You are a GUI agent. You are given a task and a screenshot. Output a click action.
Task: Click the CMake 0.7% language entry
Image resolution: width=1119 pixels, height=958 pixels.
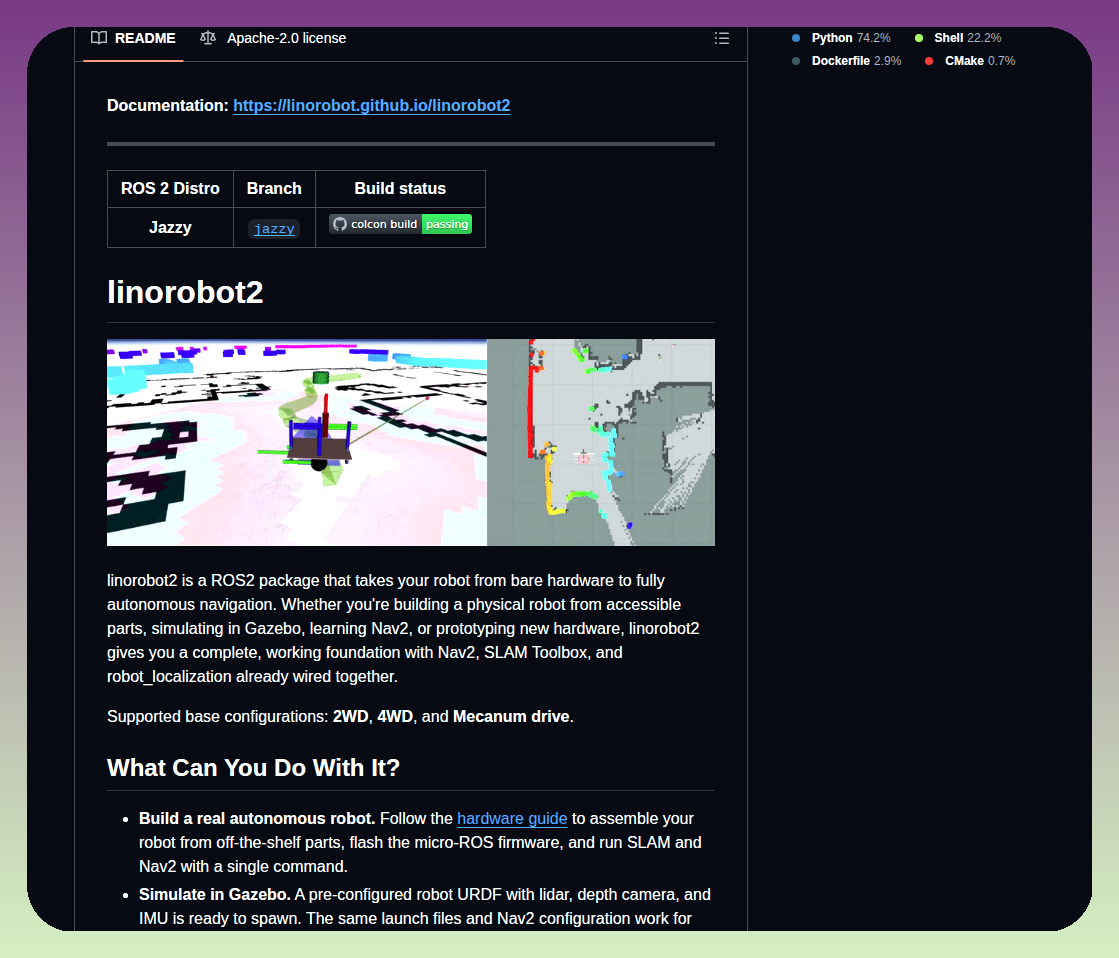pyautogui.click(x=970, y=61)
